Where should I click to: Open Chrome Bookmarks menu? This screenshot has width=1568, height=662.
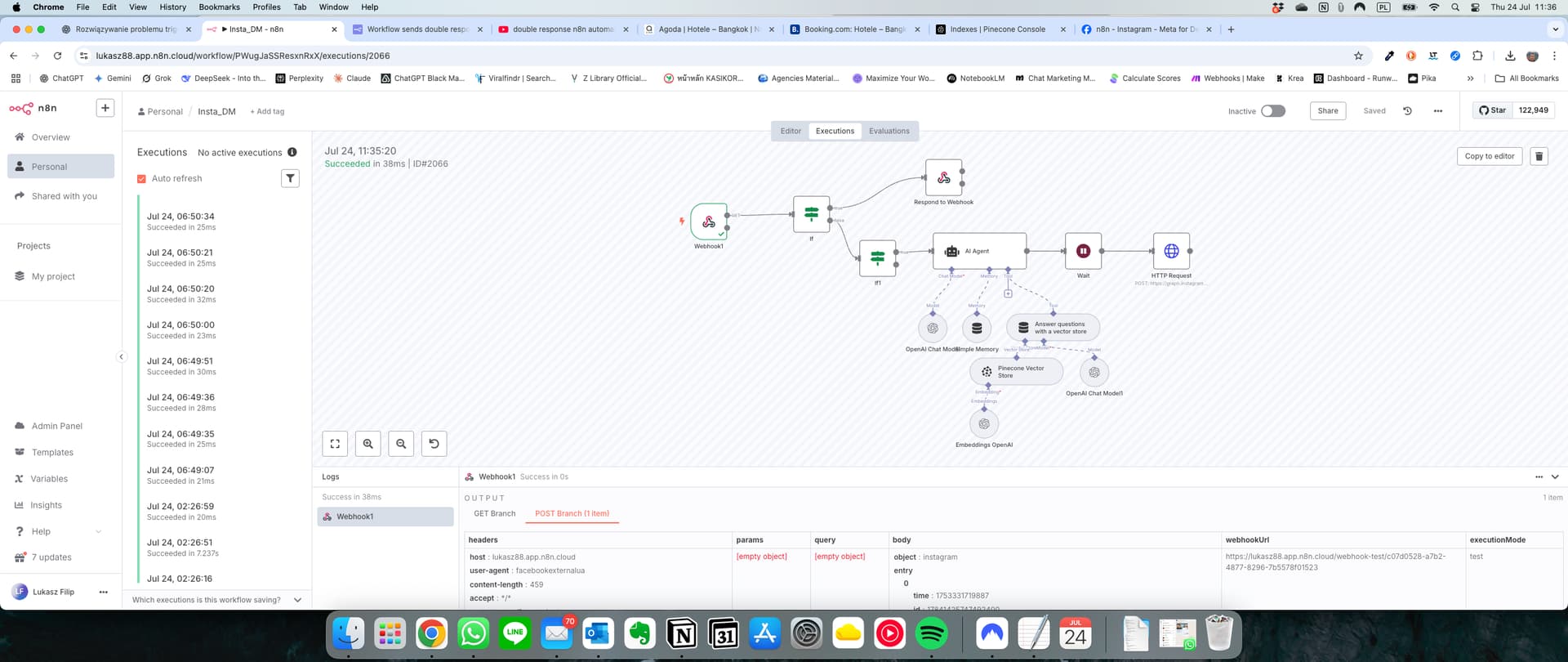click(220, 7)
